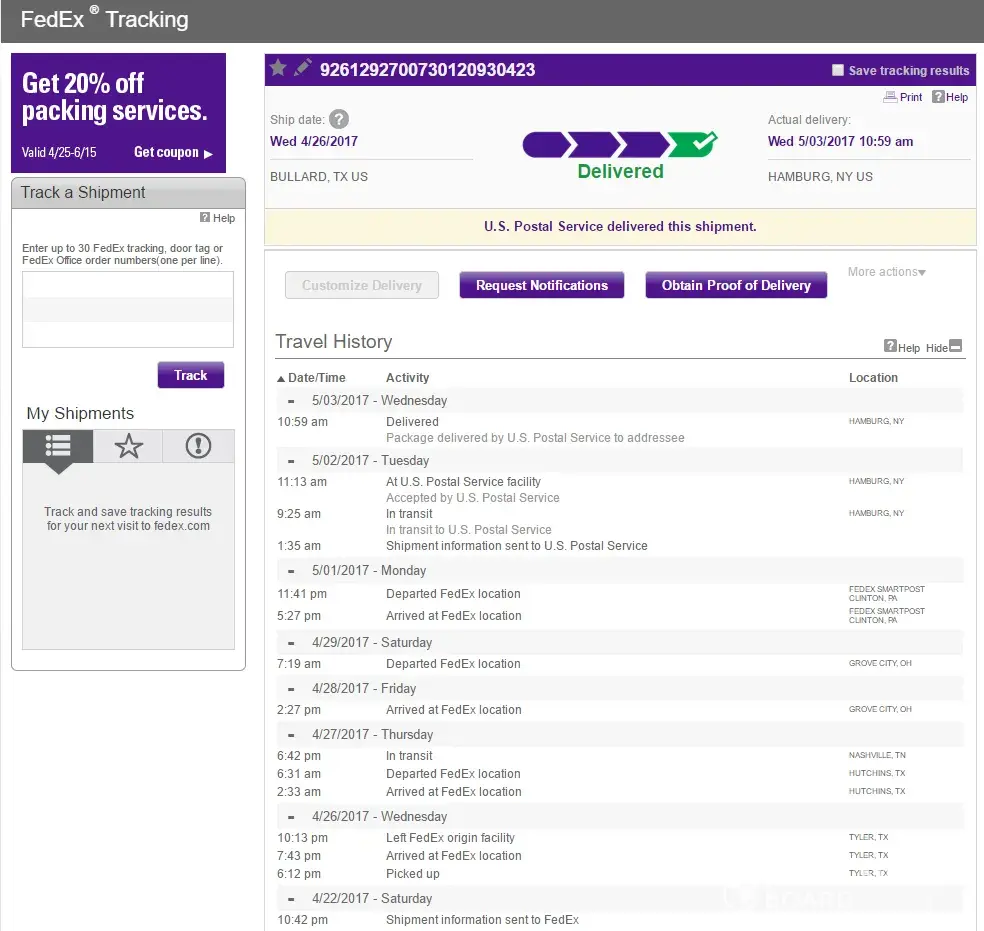Click the Request Notifications button

[x=541, y=285]
